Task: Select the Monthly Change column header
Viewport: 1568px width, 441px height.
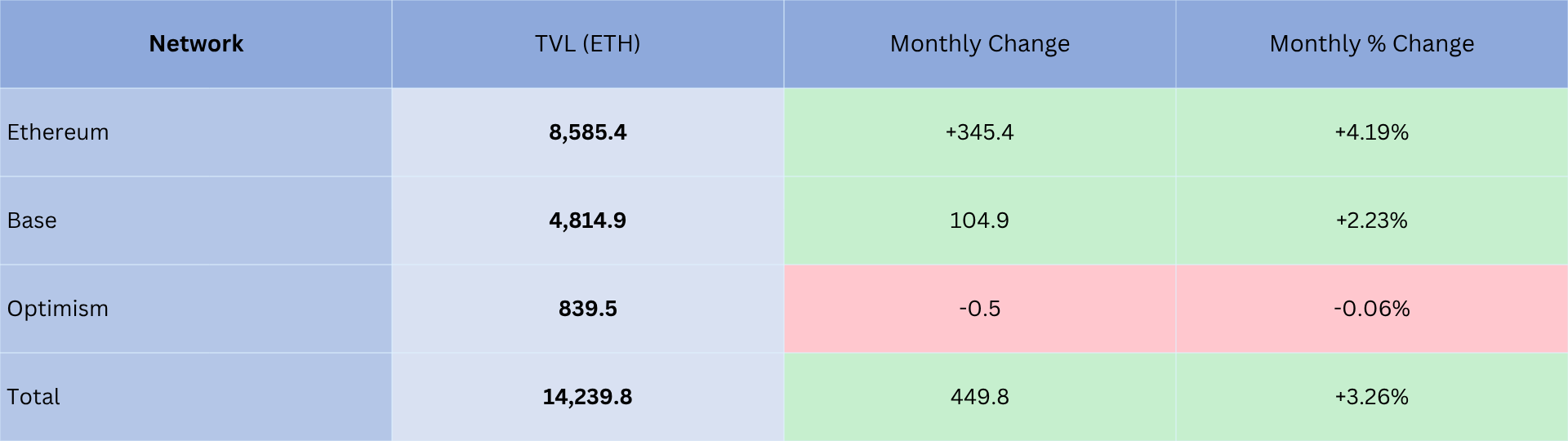Action: (x=979, y=44)
